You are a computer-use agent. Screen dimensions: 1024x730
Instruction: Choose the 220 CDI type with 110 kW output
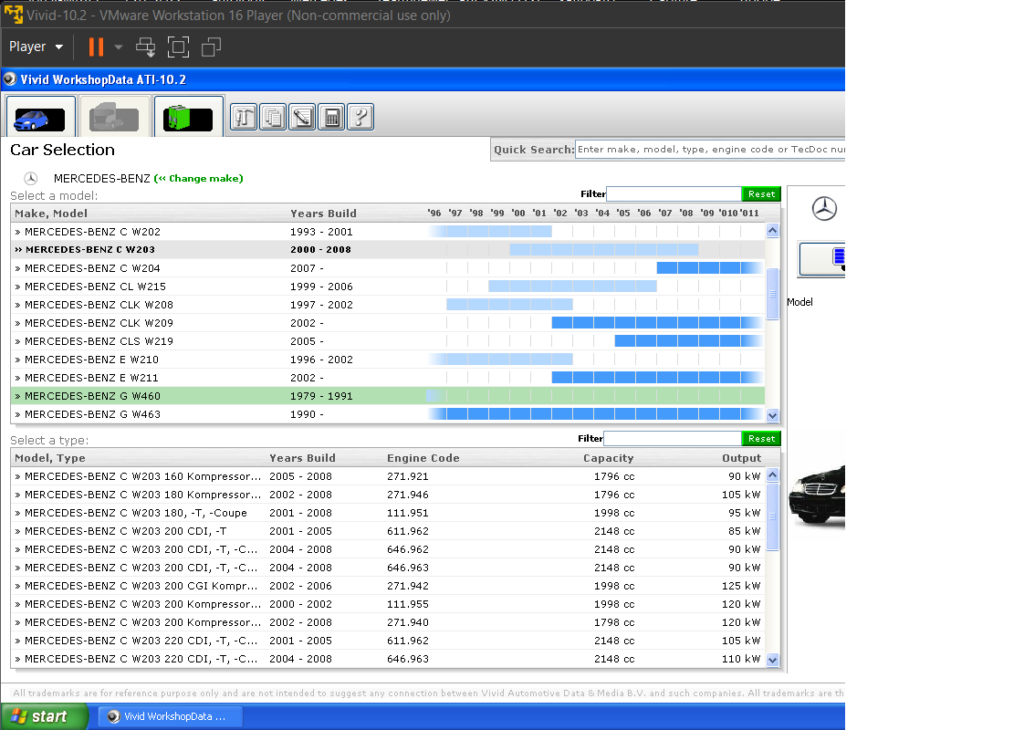(x=388, y=659)
